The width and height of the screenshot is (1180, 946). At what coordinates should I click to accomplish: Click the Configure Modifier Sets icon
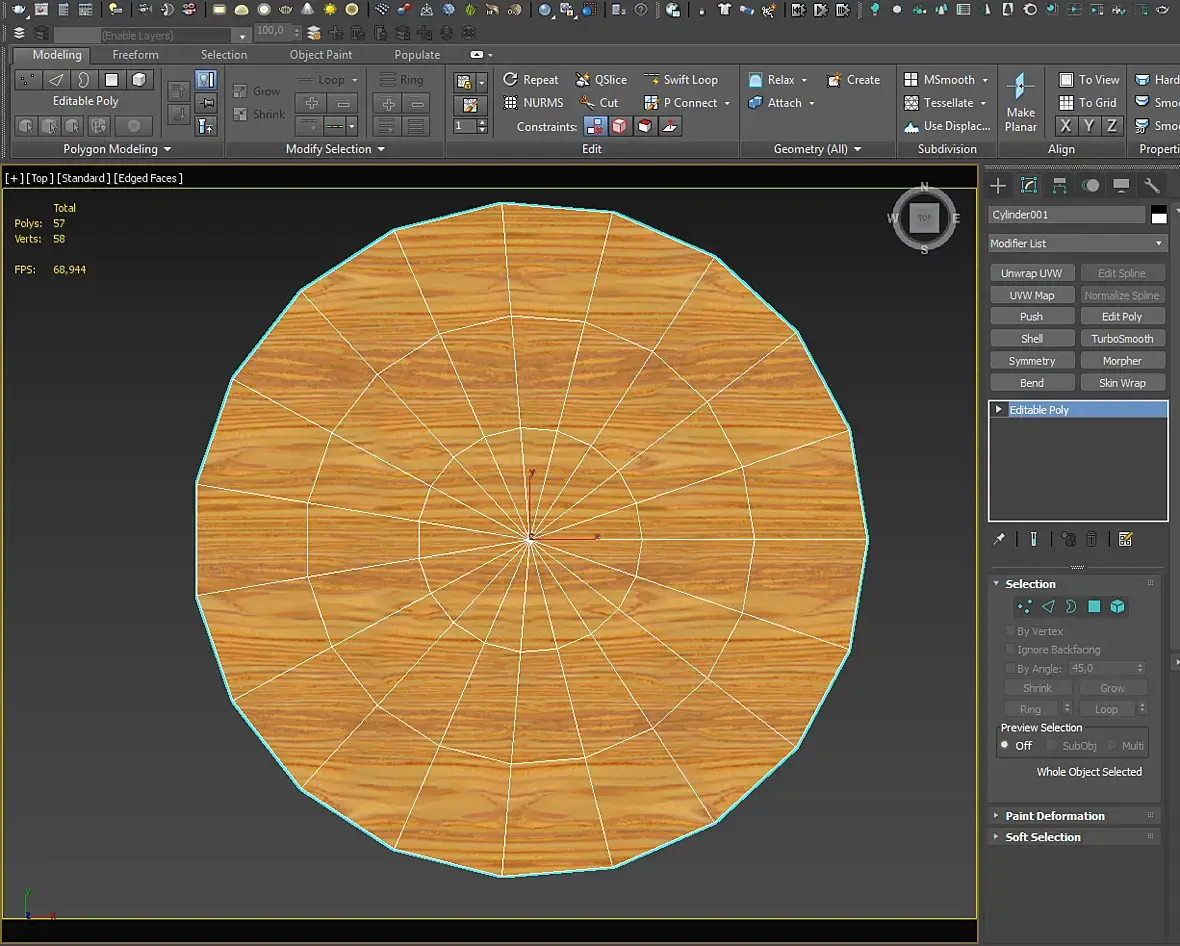click(1126, 539)
